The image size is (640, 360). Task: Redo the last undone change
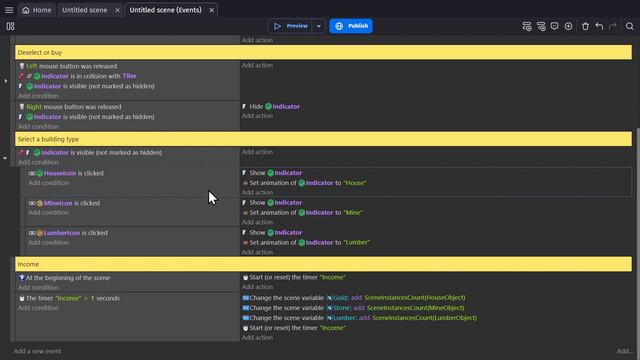coord(613,26)
